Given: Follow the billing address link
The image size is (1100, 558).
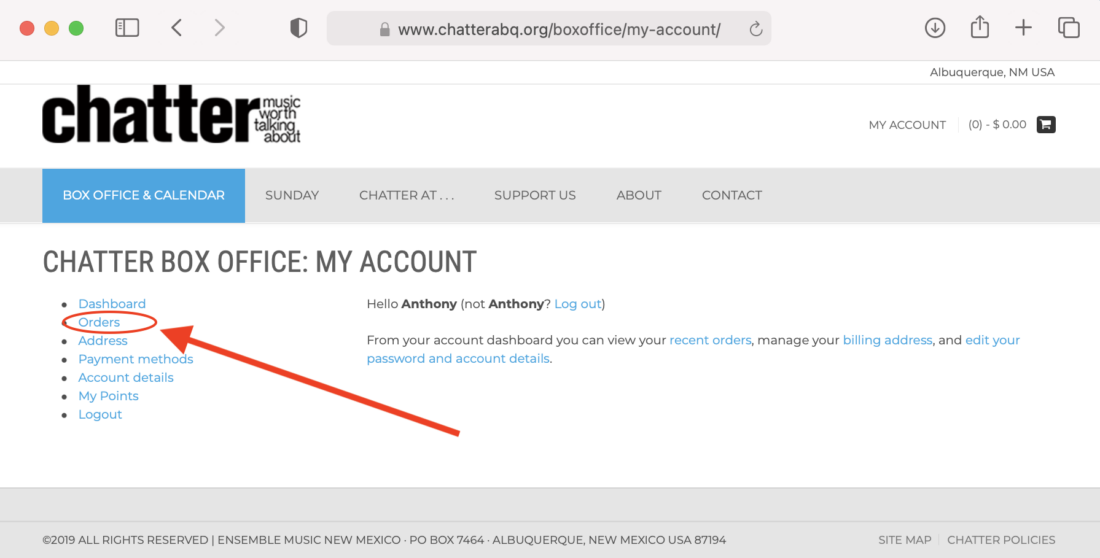Looking at the screenshot, I should [887, 340].
